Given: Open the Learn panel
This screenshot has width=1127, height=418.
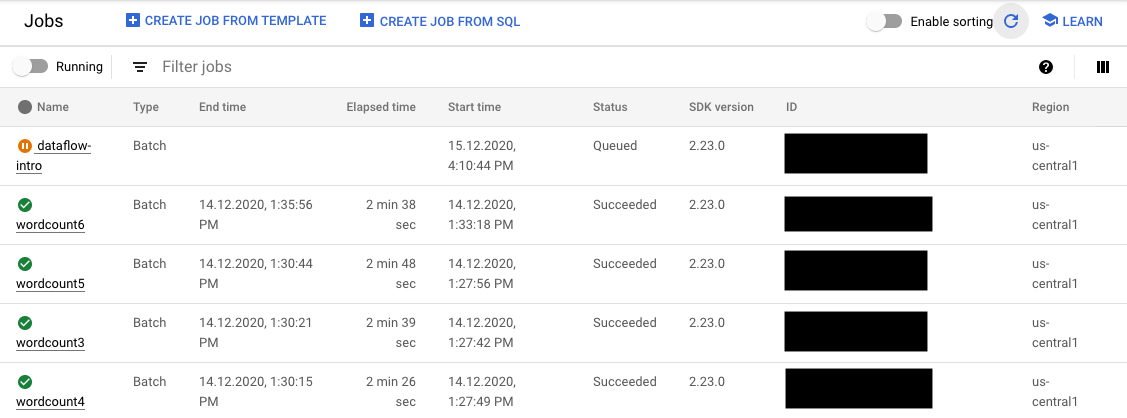Looking at the screenshot, I should point(1072,21).
